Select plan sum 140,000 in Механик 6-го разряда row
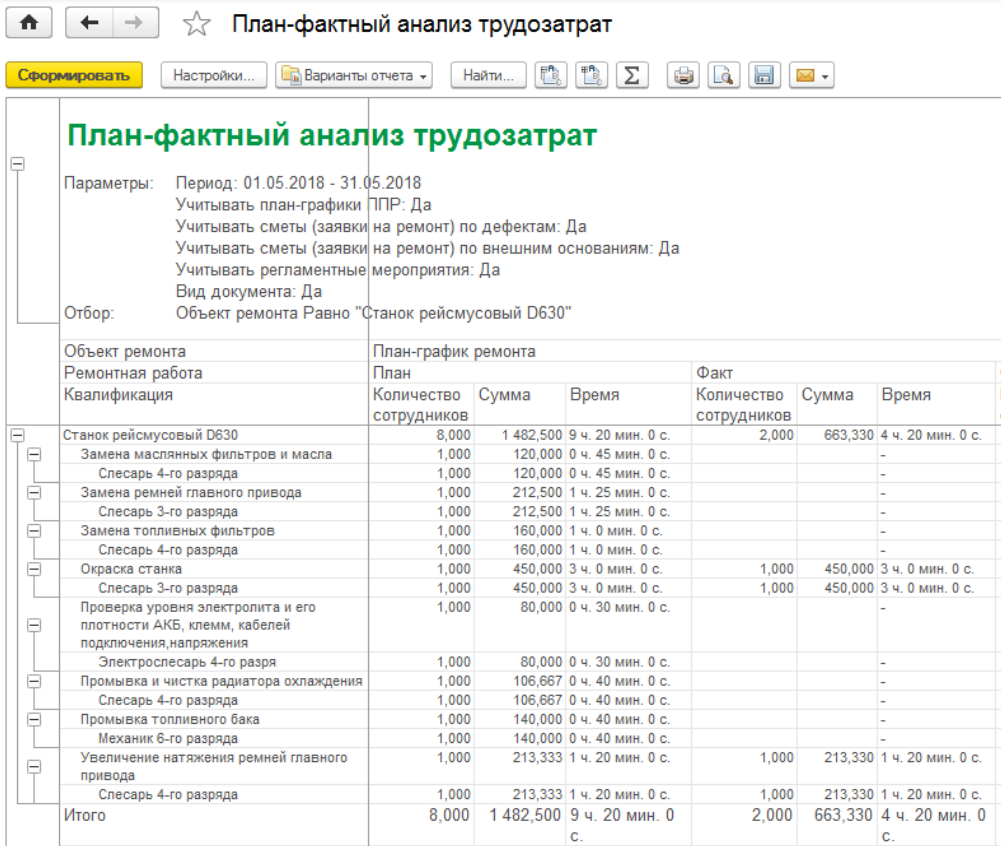This screenshot has width=1001, height=846. [x=538, y=739]
